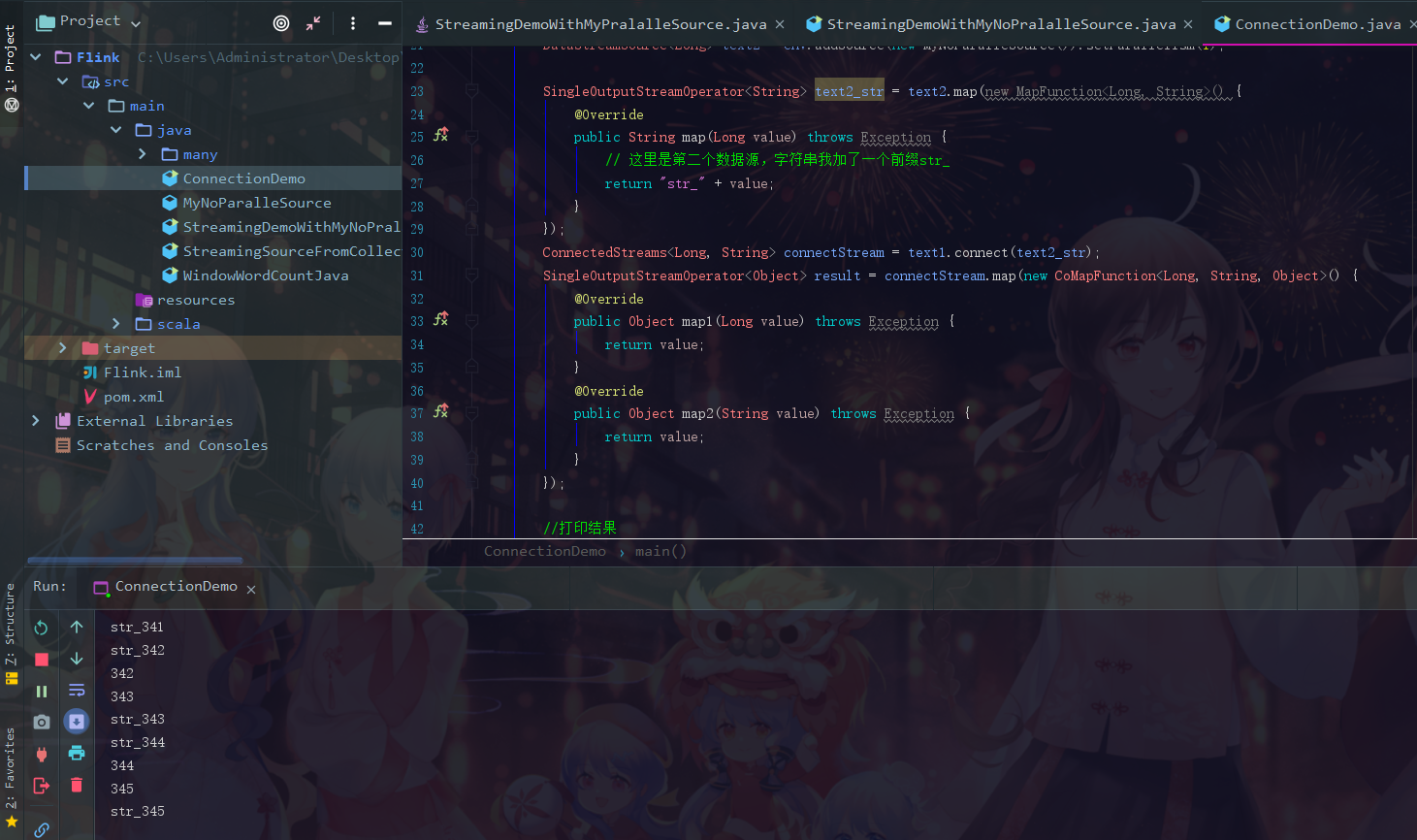Click the Project panel horizontal scrollbar
This screenshot has height=840, width=1417.
pyautogui.click(x=135, y=560)
